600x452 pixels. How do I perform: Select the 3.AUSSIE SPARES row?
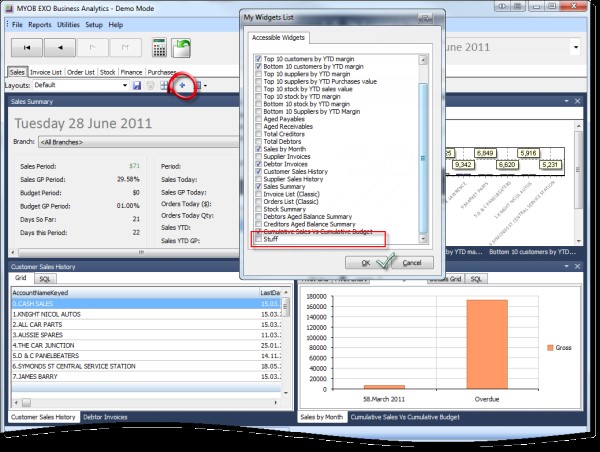(x=146, y=335)
